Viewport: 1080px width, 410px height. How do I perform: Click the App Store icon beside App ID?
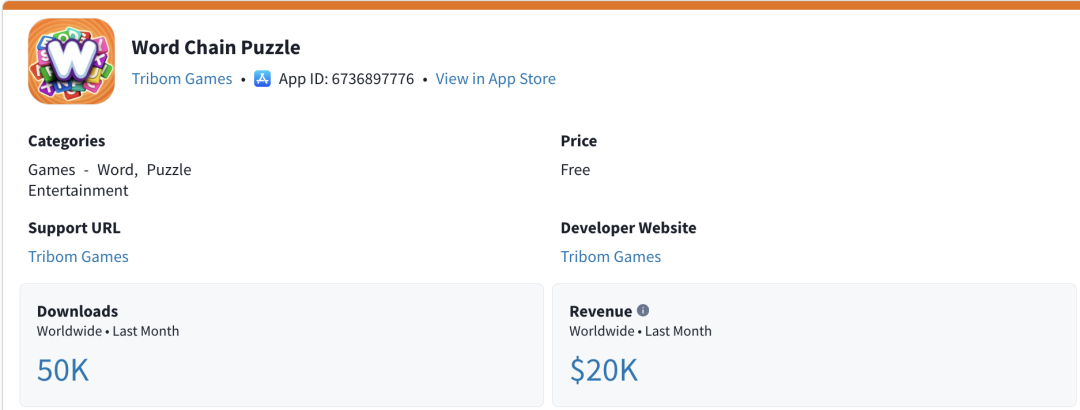pos(262,79)
